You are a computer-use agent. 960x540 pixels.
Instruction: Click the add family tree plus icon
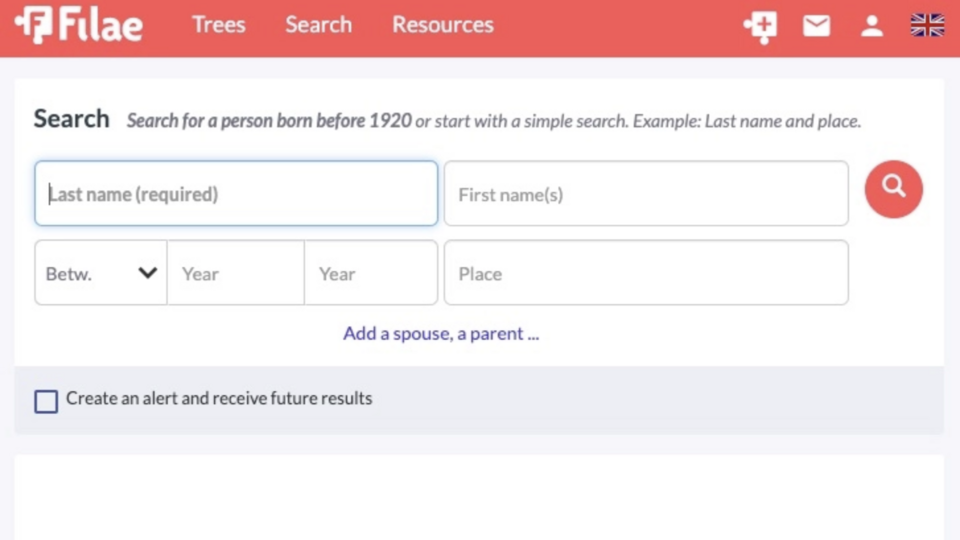(760, 26)
